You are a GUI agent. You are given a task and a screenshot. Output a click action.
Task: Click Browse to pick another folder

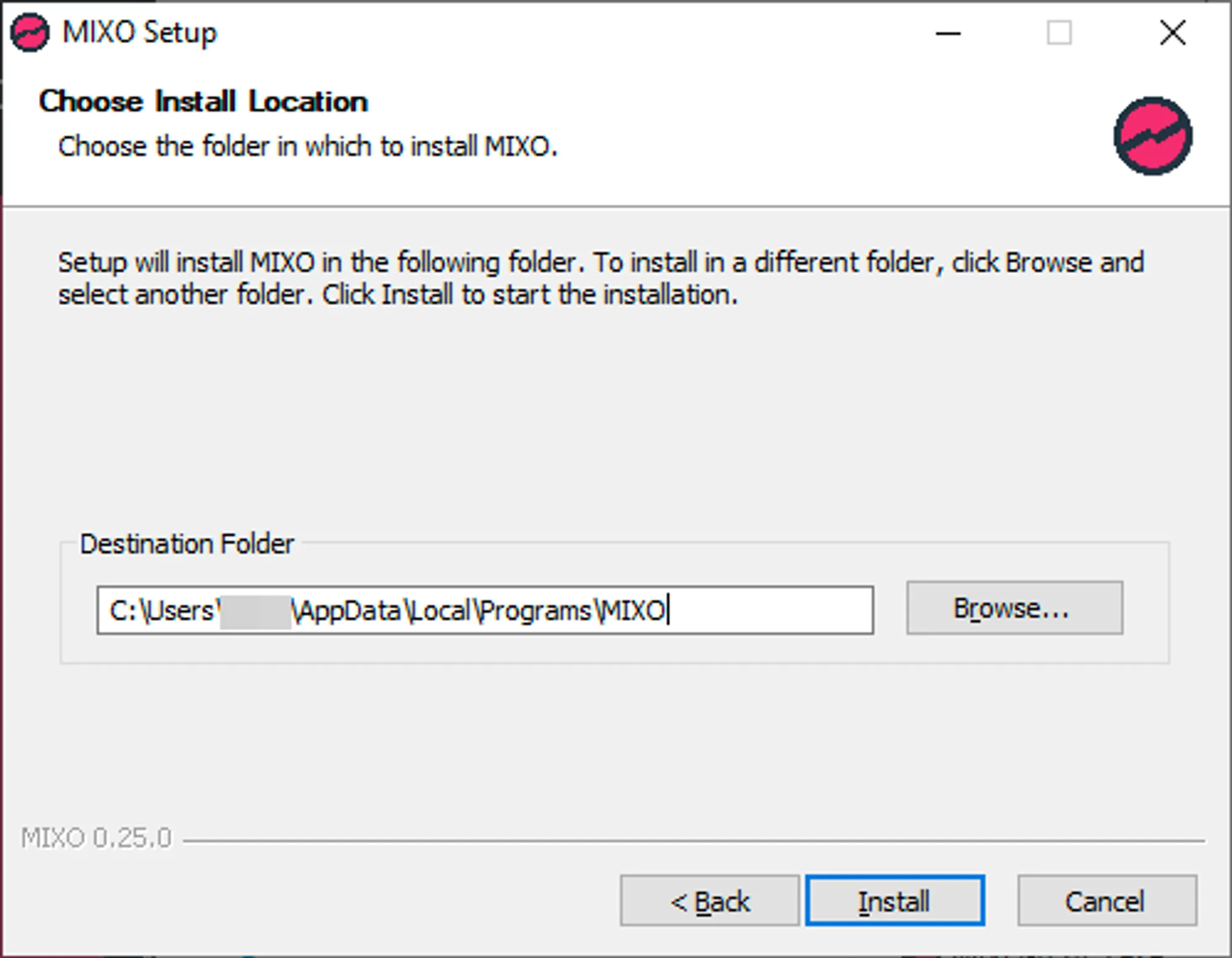pyautogui.click(x=1014, y=608)
